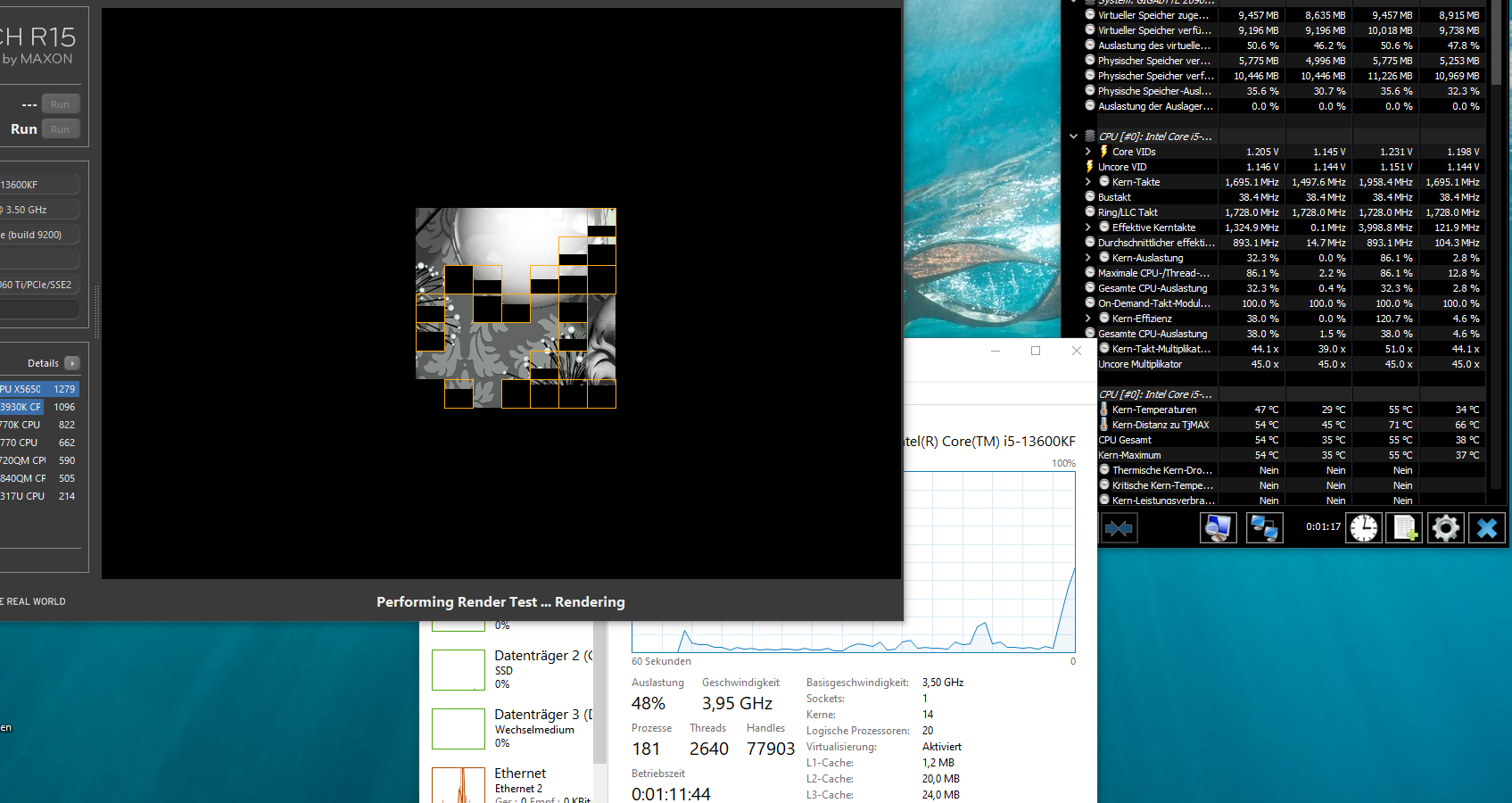Click the lightning icon beside Uncore VID

click(1090, 167)
